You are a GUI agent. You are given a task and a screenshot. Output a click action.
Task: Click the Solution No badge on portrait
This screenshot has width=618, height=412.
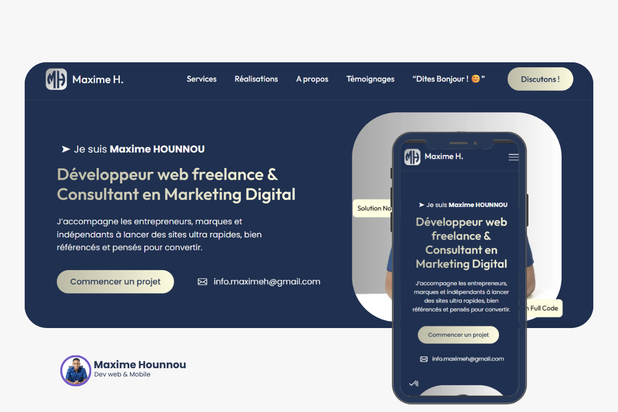(x=372, y=208)
